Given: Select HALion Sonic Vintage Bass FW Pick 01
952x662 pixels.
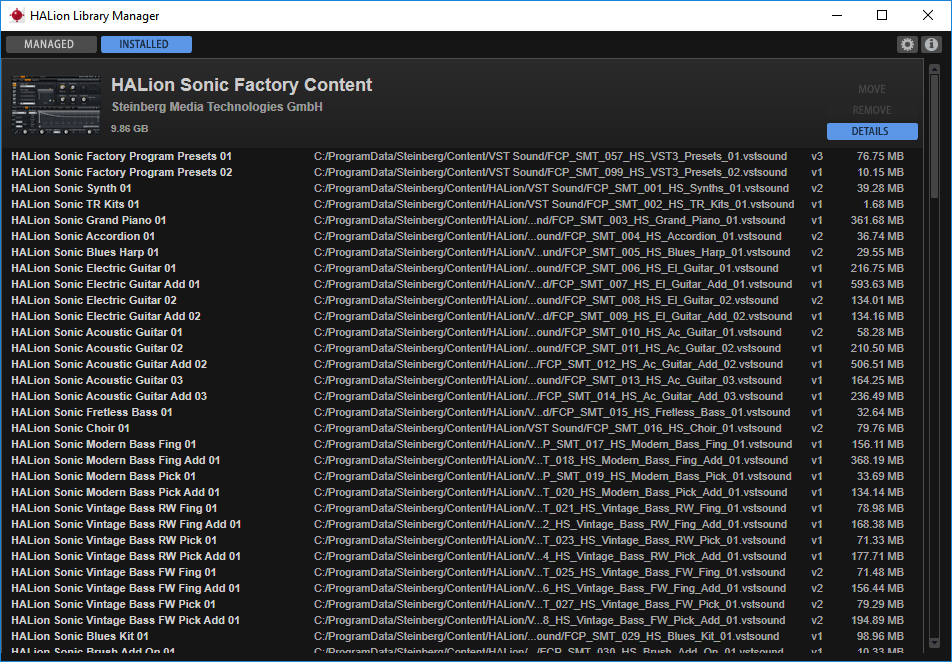Looking at the screenshot, I should 114,604.
